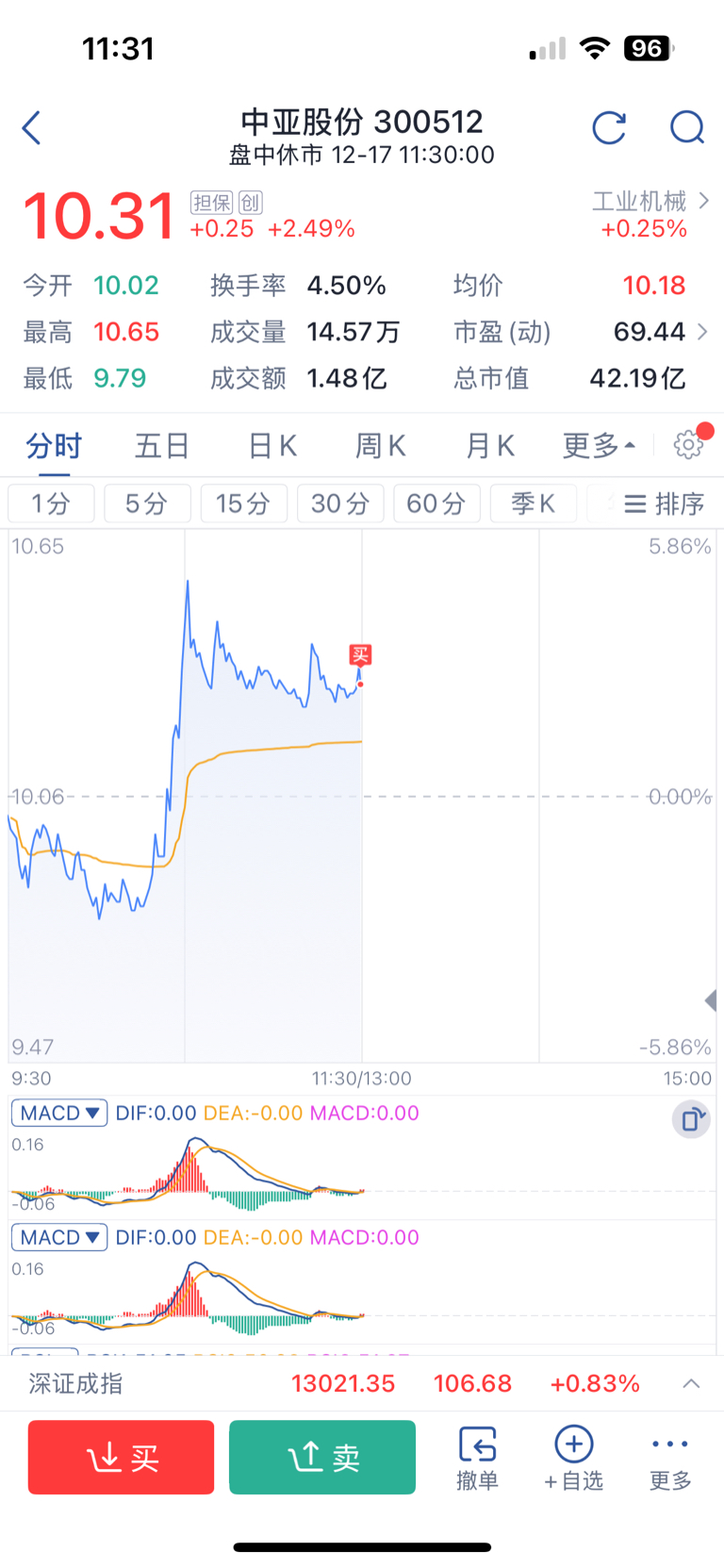Expand the 更多 chart period dropdown
Image resolution: width=724 pixels, height=1568 pixels.
[599, 445]
